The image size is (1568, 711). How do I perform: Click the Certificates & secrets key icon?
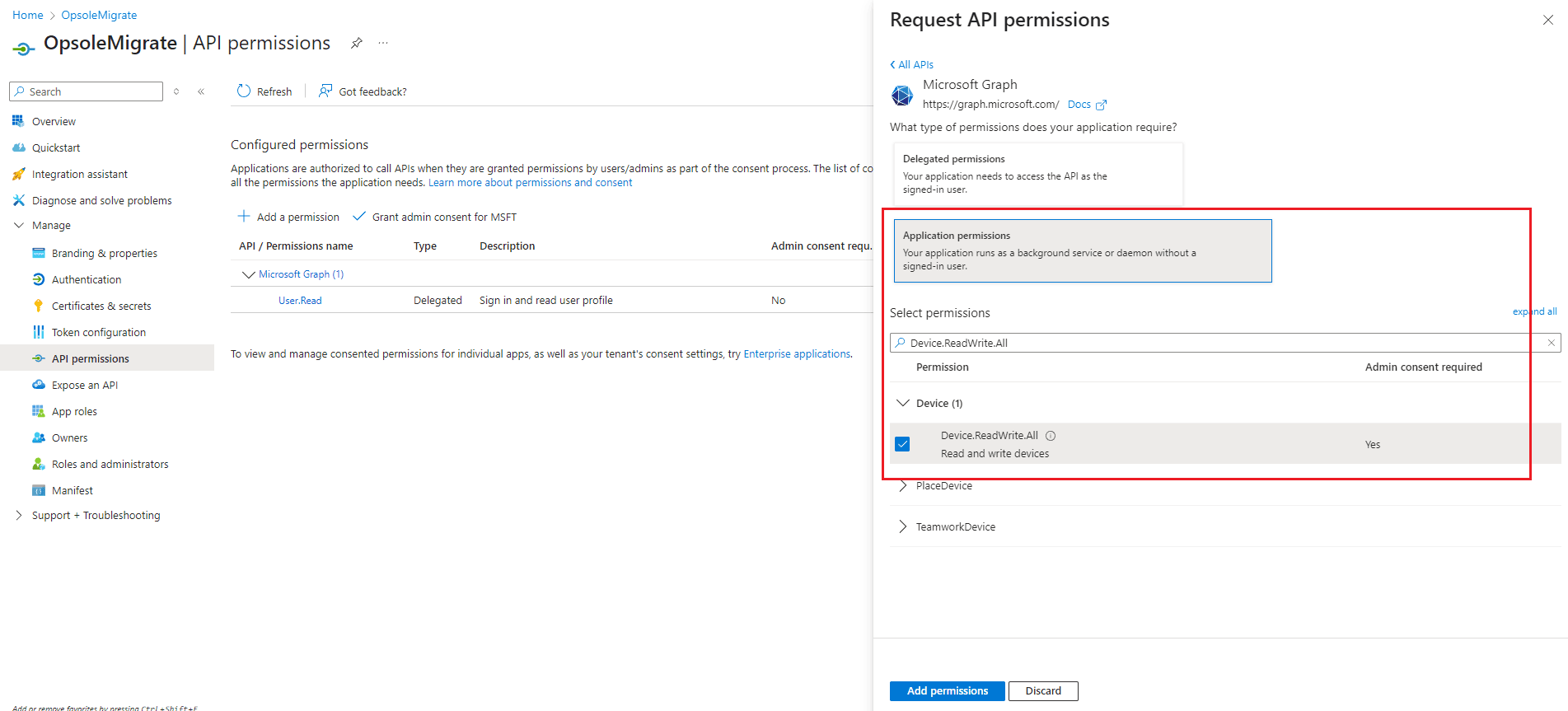(38, 306)
